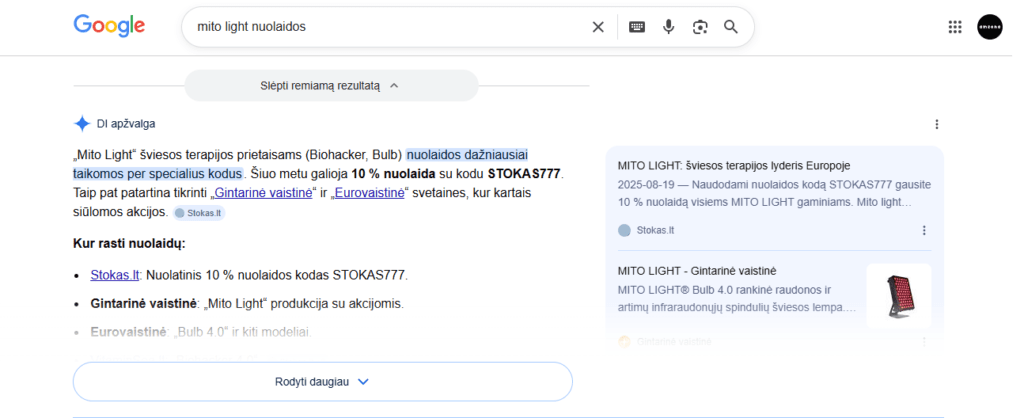This screenshot has width=1024, height=418.
Task: Click the faded "Eurovaistinė" bullet item
Action: [x=201, y=332]
